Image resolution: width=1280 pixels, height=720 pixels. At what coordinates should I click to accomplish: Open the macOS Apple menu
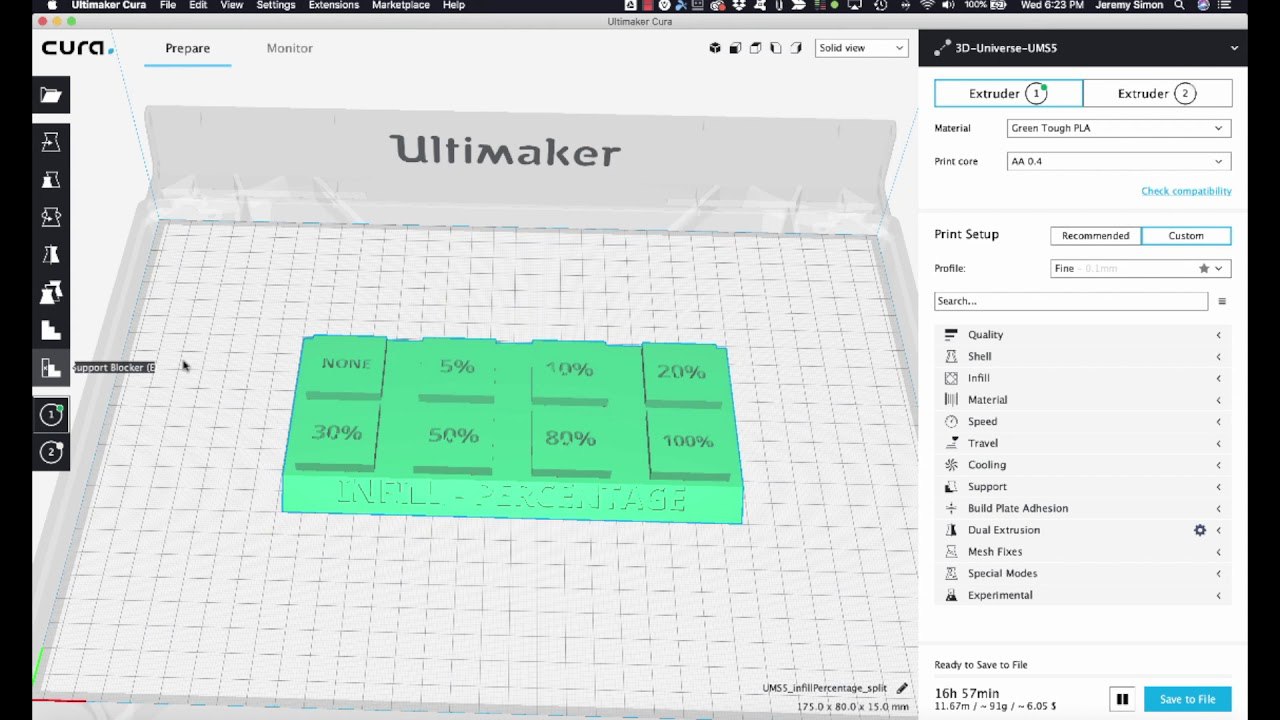[52, 5]
